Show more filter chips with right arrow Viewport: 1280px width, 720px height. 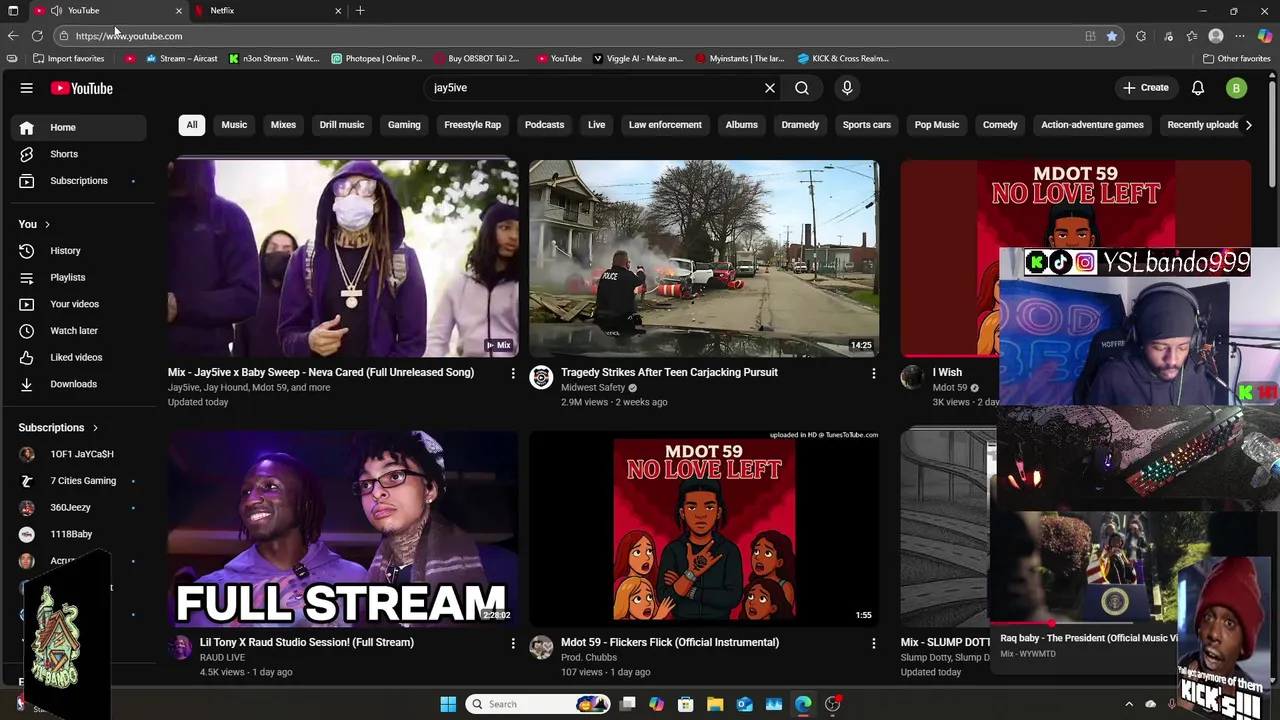pyautogui.click(x=1248, y=125)
